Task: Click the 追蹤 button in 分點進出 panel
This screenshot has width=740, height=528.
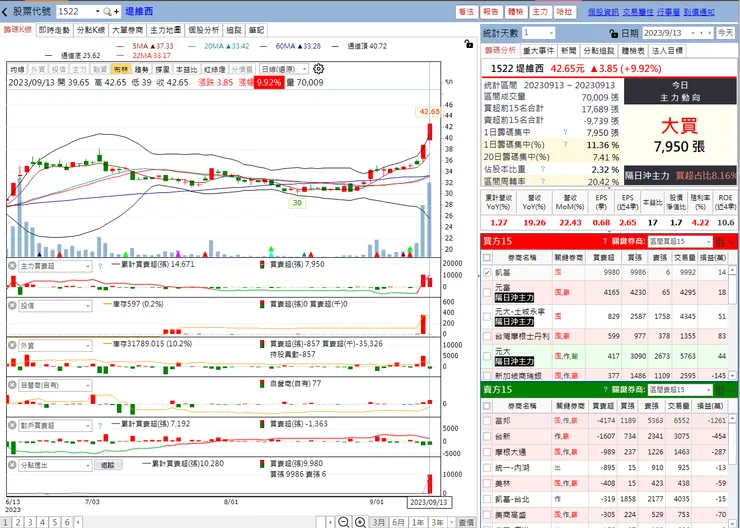Action: coord(108,465)
